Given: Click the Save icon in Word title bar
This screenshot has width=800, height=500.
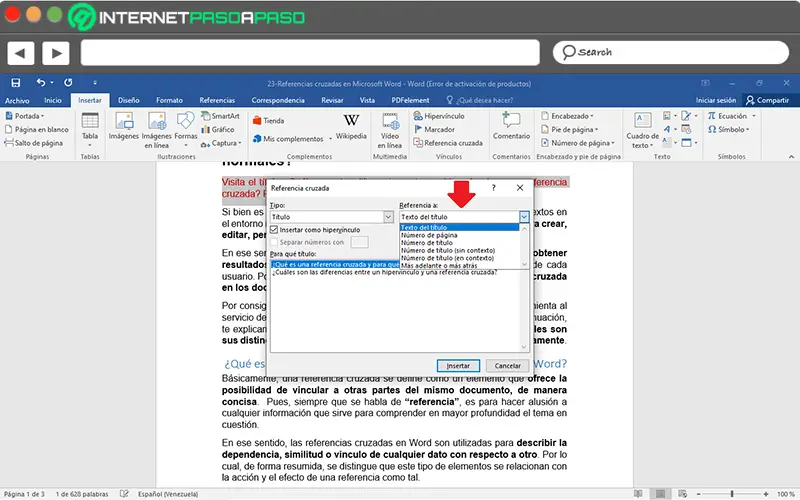Looking at the screenshot, I should pyautogui.click(x=16, y=83).
